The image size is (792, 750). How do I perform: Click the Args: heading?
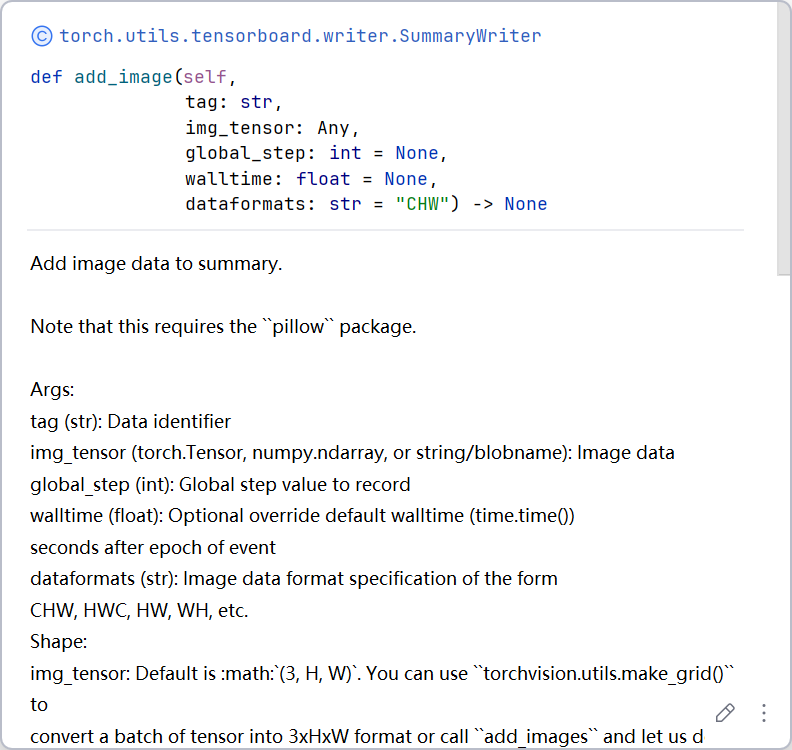pos(52,389)
